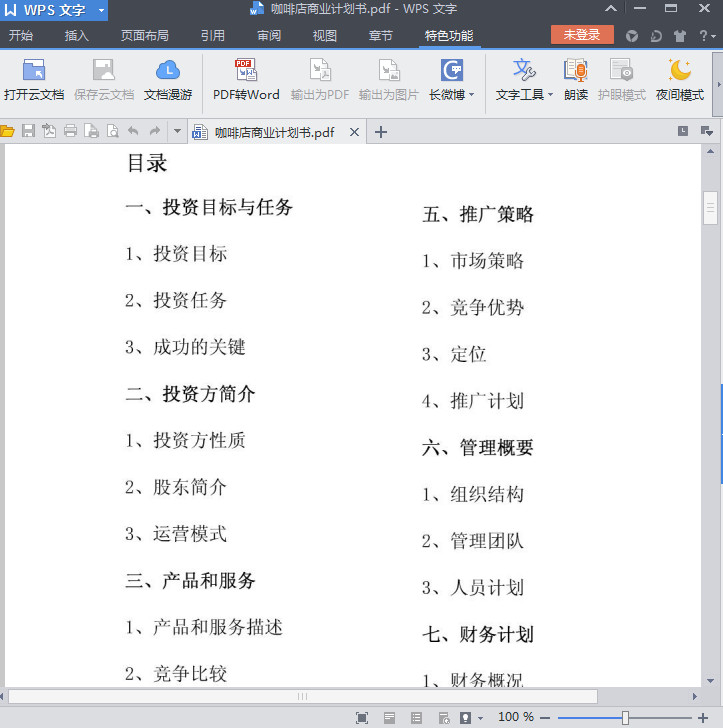Switch to full screen view icon in status bar
Image resolution: width=723 pixels, height=728 pixels.
362,718
